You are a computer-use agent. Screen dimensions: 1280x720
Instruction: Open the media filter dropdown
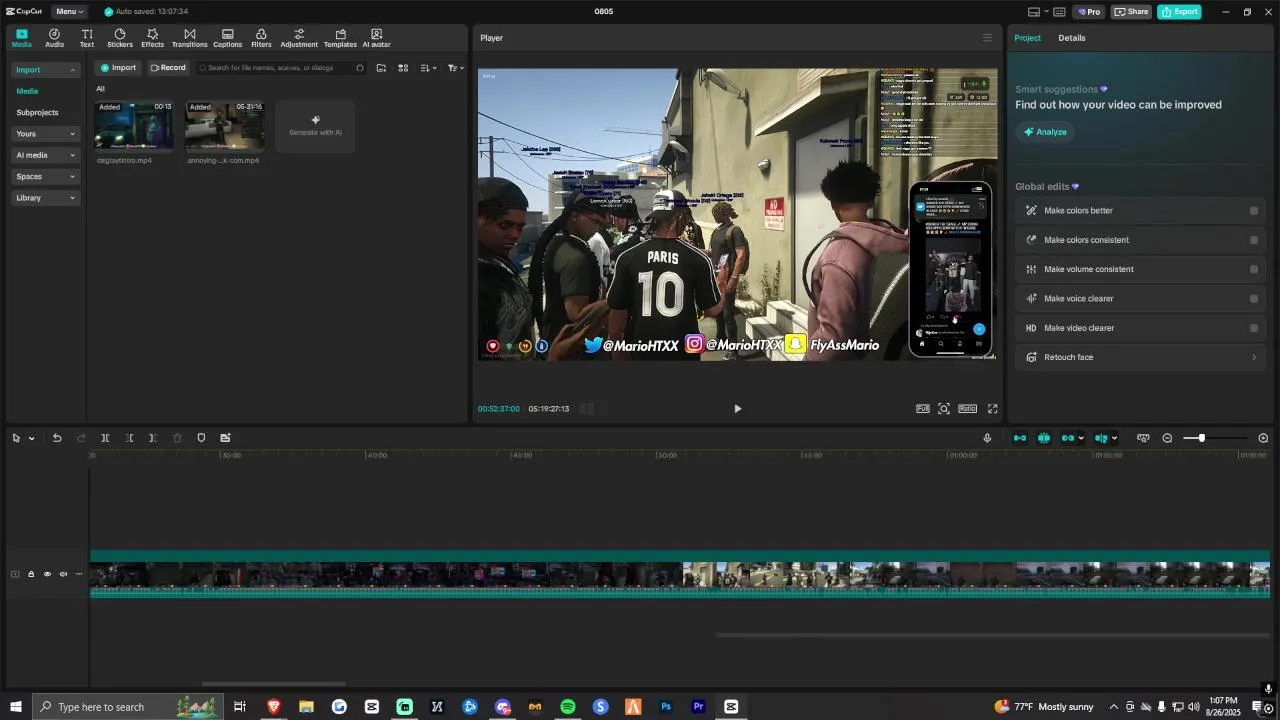click(x=455, y=68)
